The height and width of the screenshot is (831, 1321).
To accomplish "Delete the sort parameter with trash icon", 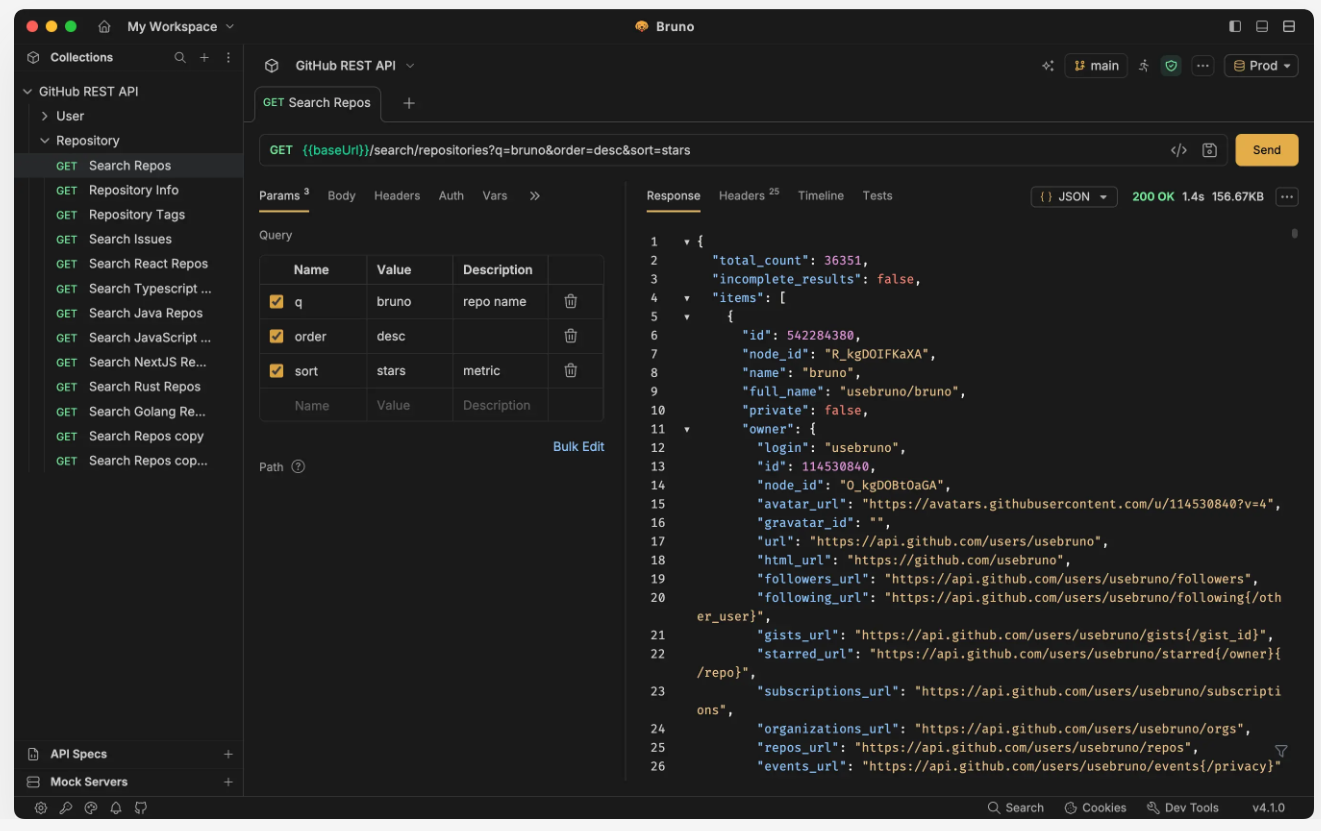I will tap(570, 370).
